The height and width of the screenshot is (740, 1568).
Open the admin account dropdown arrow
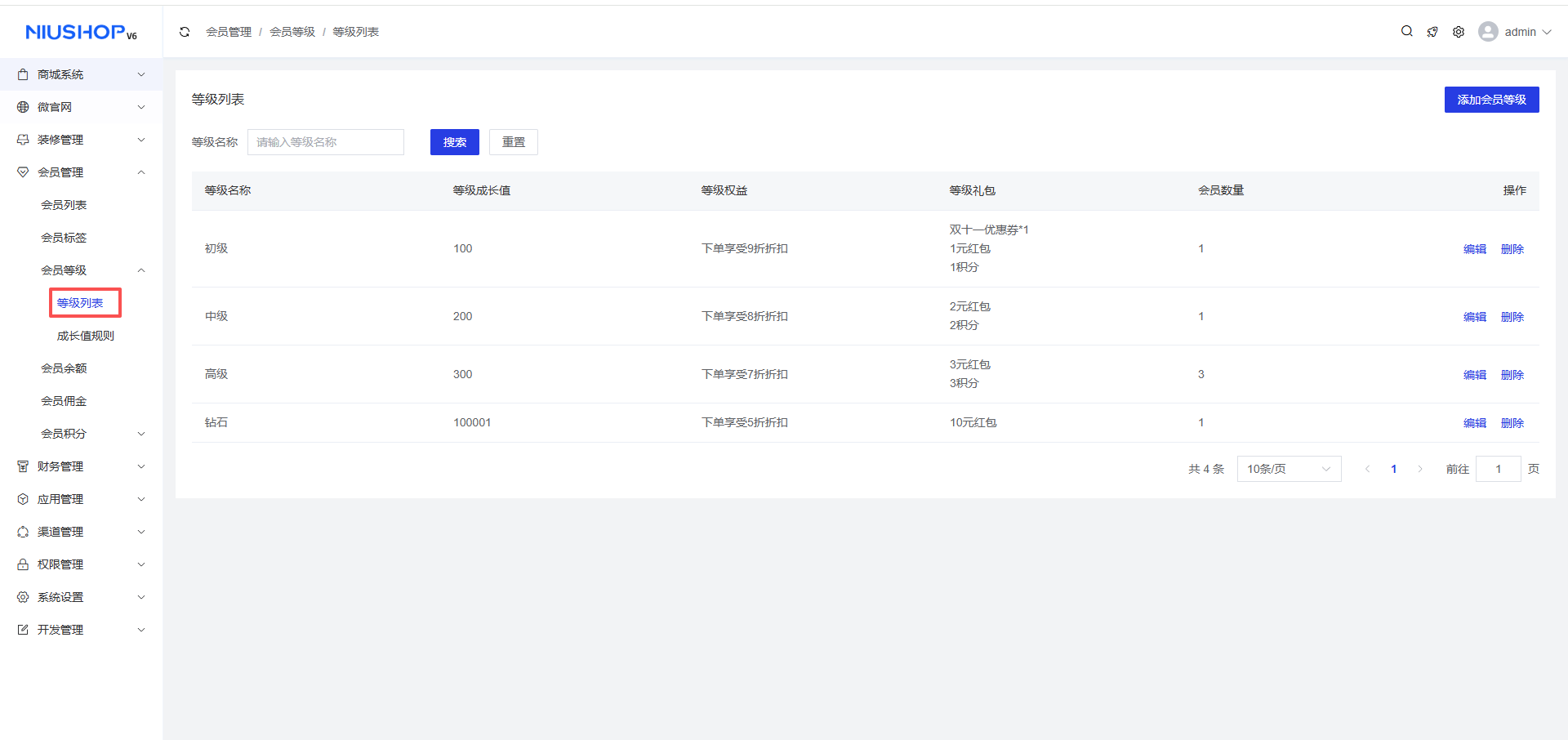point(1547,32)
